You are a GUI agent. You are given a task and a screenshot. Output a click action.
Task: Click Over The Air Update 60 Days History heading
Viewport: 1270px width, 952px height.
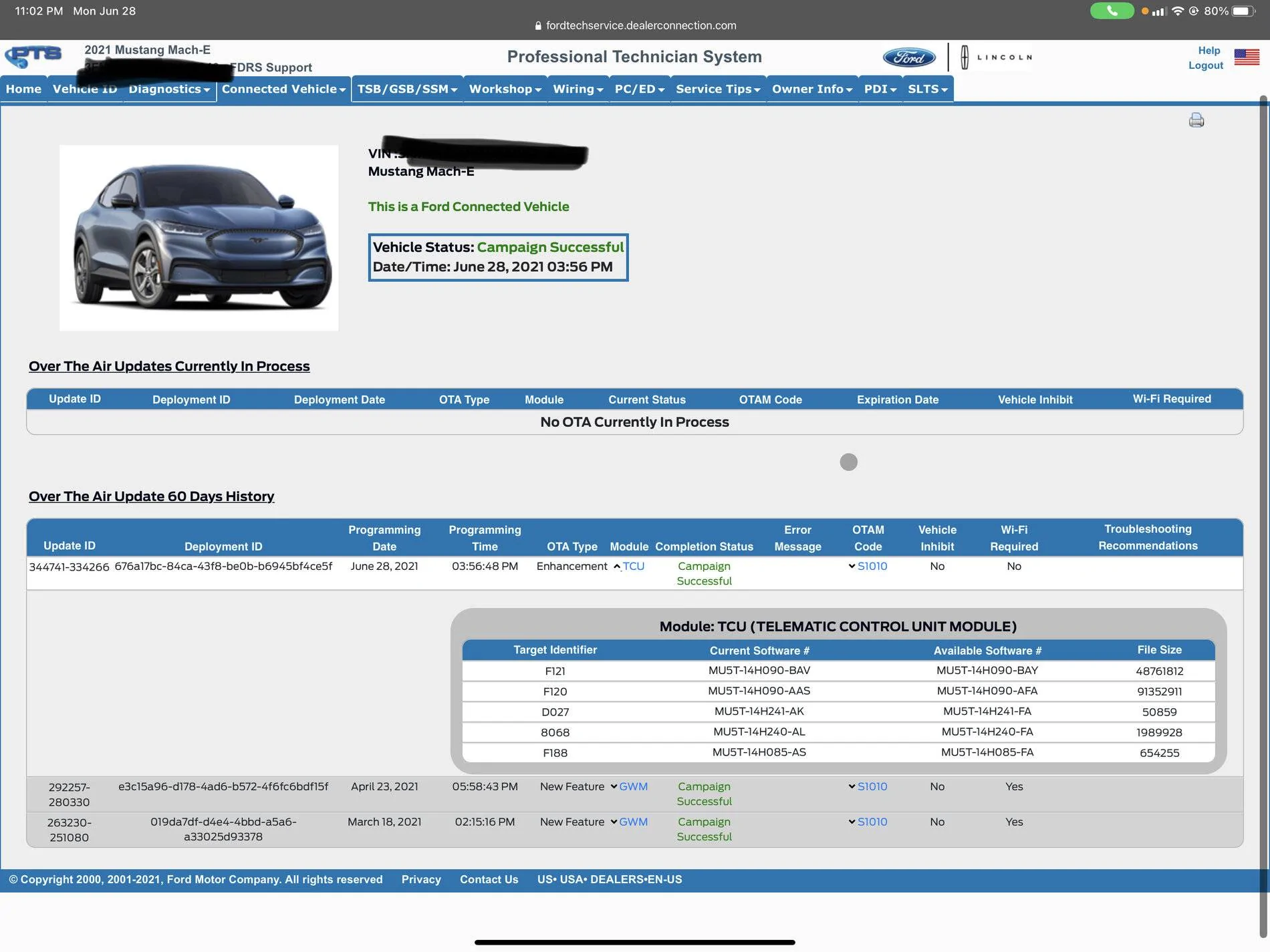tap(151, 496)
